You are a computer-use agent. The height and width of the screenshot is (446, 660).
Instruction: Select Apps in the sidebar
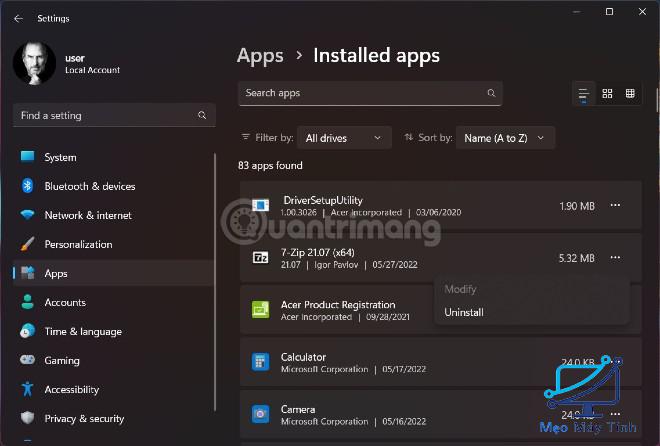114,273
